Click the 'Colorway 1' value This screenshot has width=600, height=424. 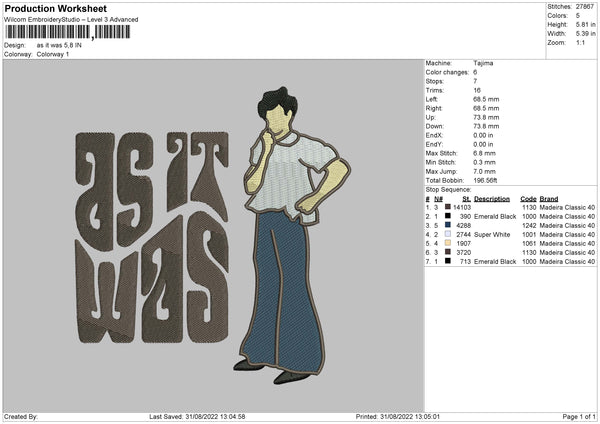point(53,54)
